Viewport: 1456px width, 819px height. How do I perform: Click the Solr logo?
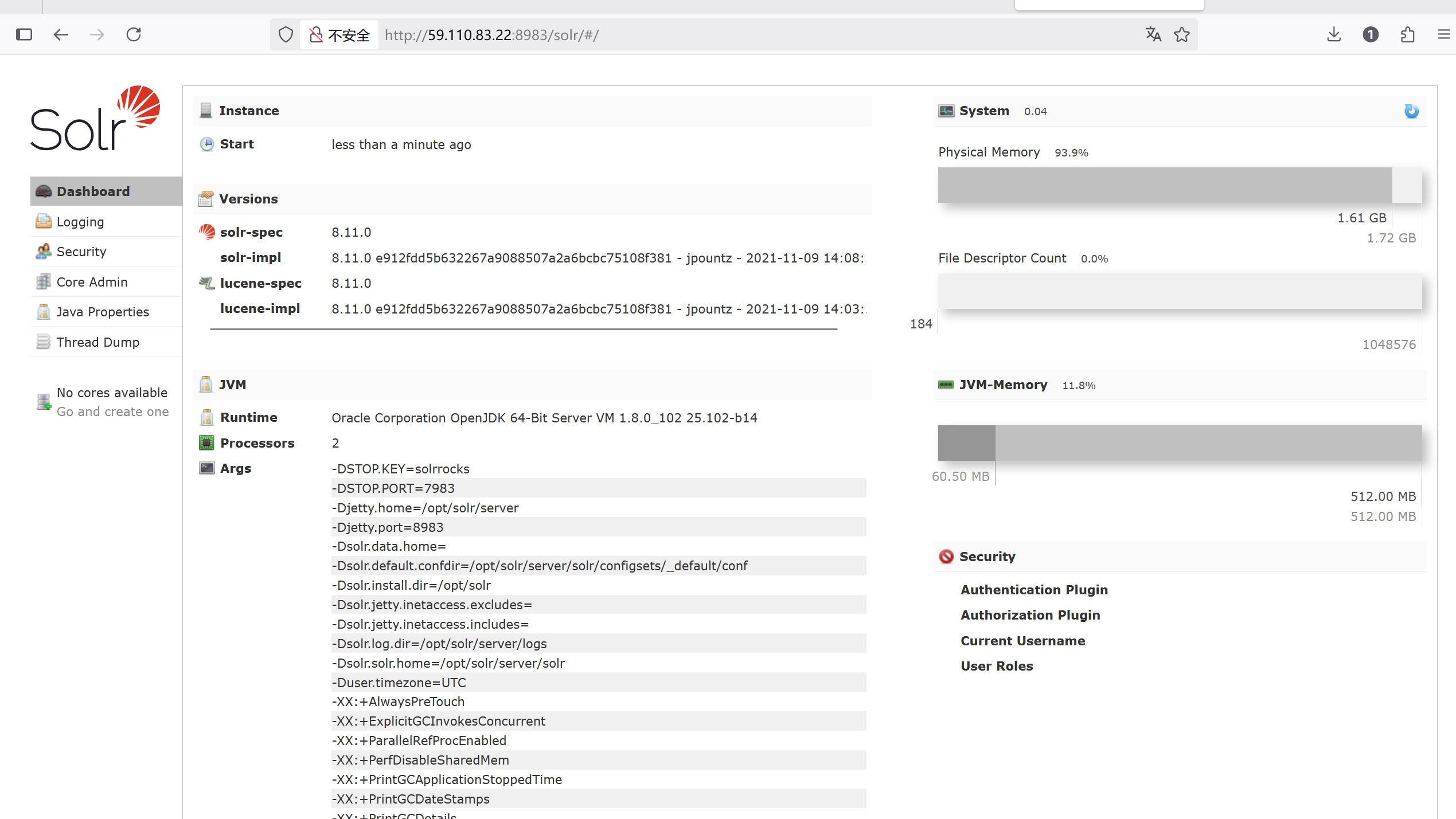click(95, 118)
